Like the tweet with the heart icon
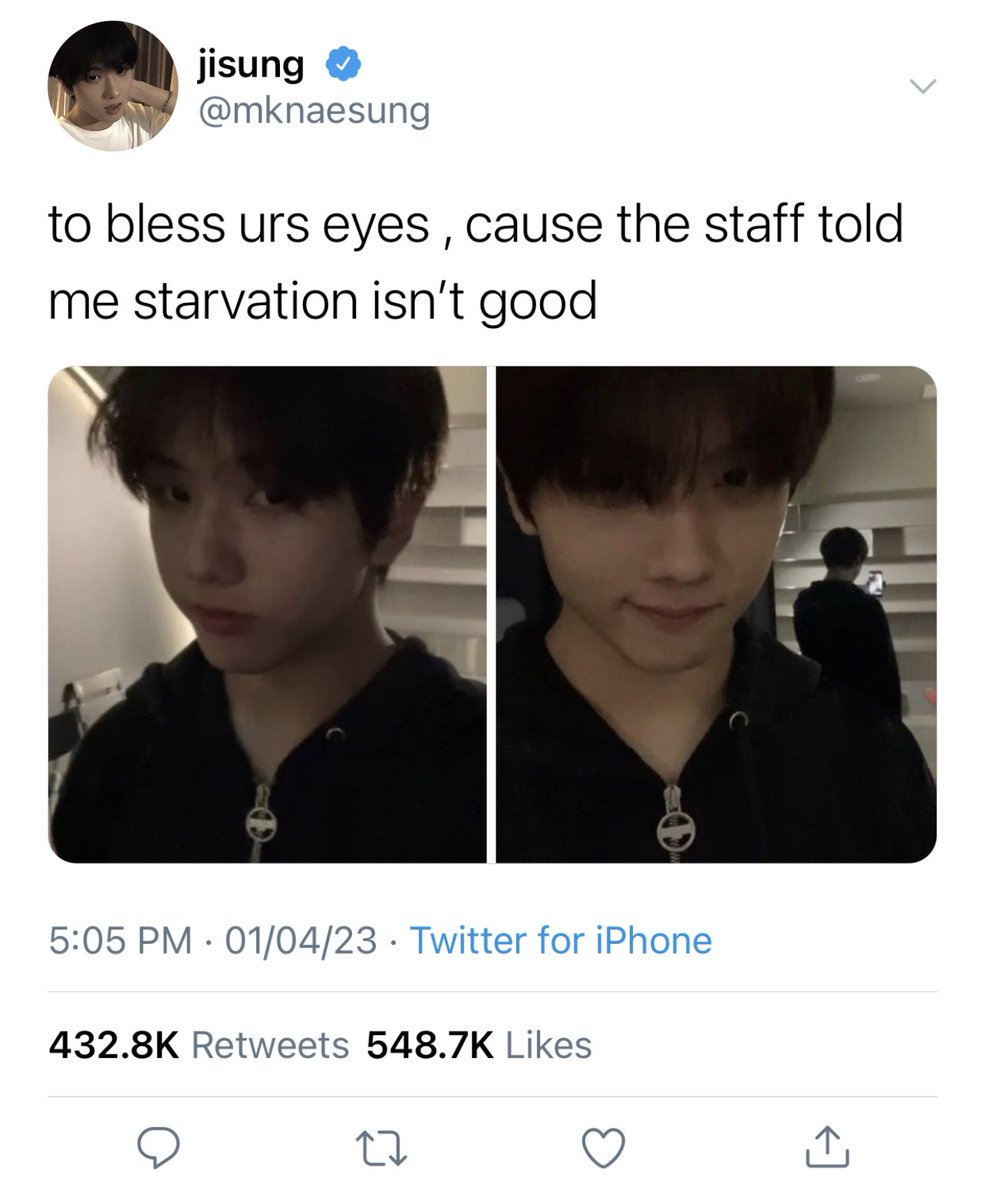Image resolution: width=985 pixels, height=1200 pixels. [x=603, y=1148]
